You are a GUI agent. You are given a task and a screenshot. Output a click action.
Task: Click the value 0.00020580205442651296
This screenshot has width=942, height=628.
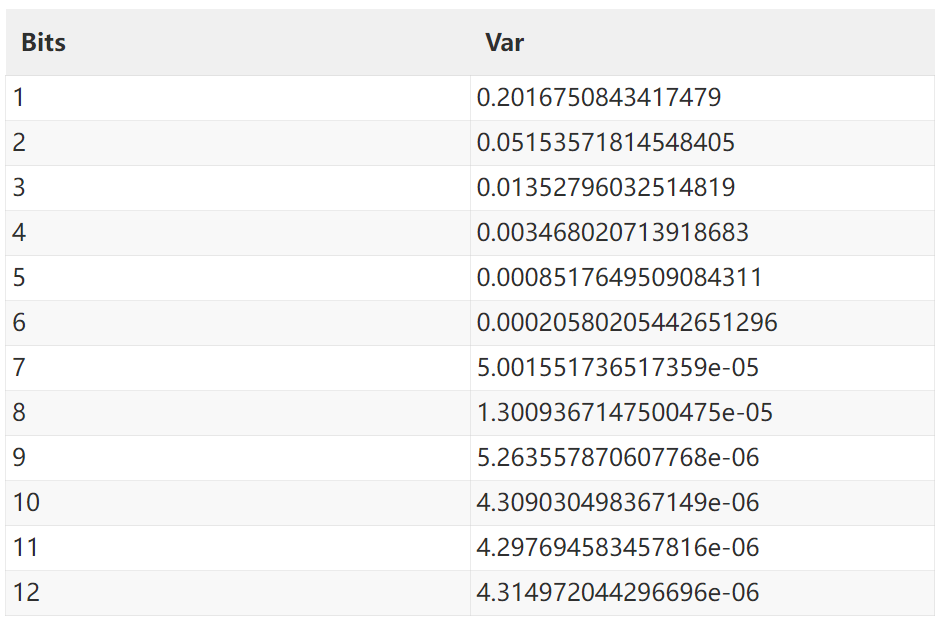(x=627, y=323)
